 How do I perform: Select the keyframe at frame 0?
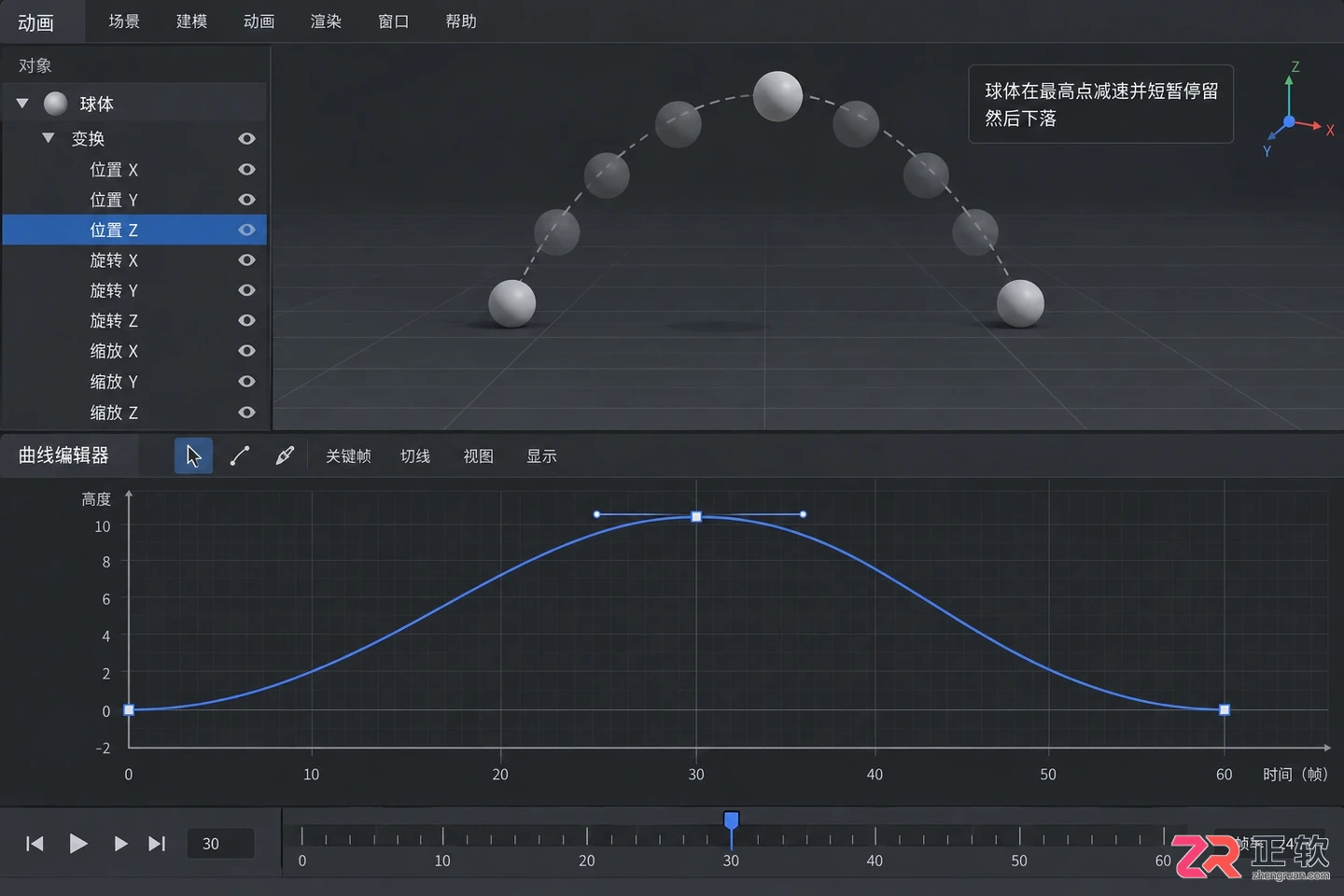(x=129, y=710)
